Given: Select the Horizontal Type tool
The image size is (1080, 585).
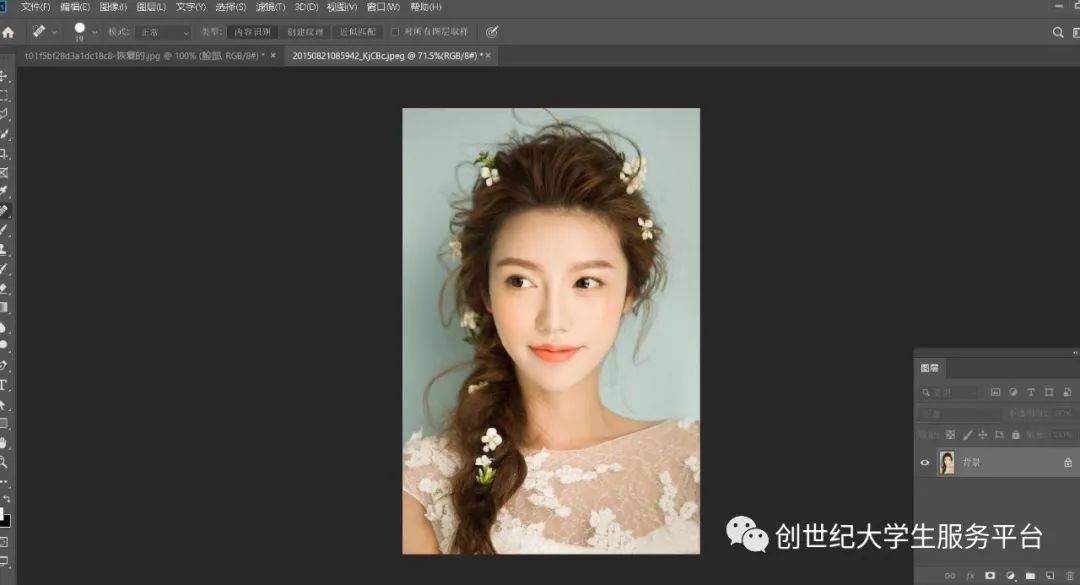Looking at the screenshot, I should click(4, 385).
